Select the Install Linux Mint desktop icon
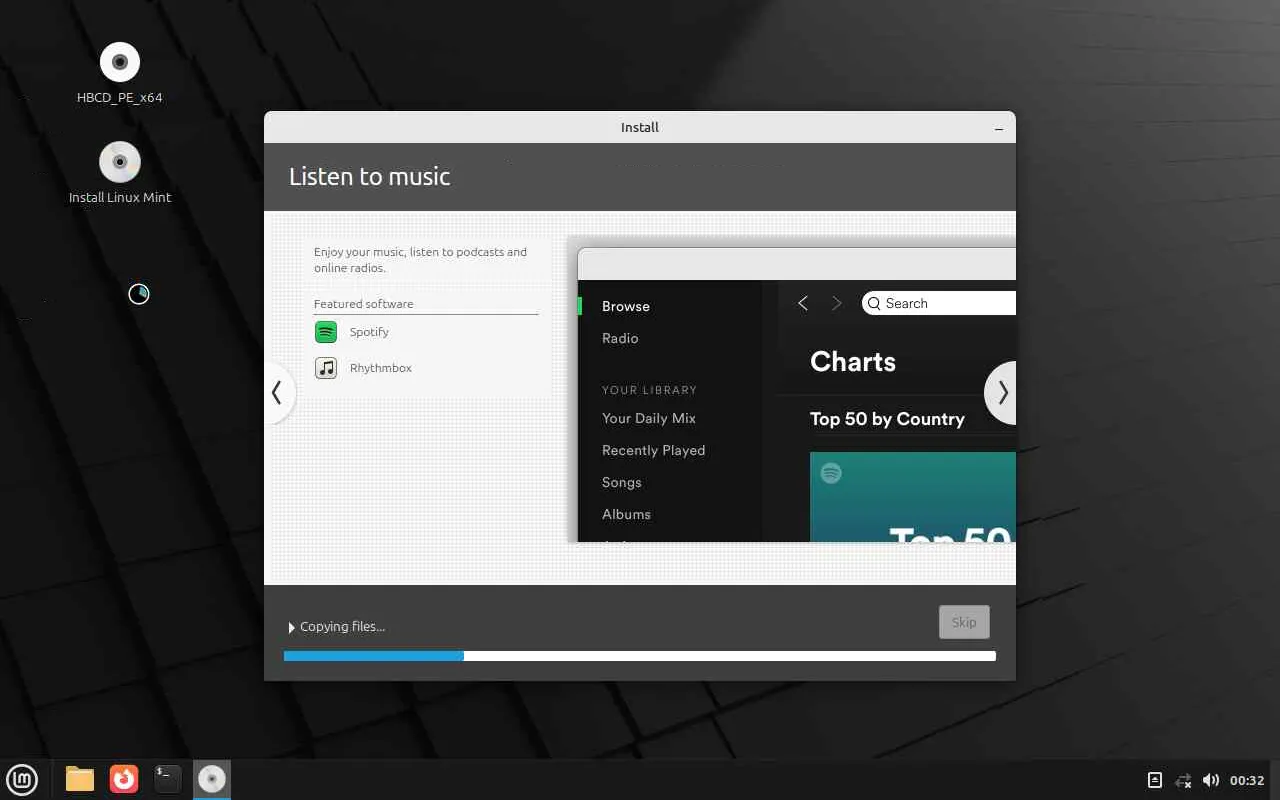The image size is (1280, 800). pos(120,162)
